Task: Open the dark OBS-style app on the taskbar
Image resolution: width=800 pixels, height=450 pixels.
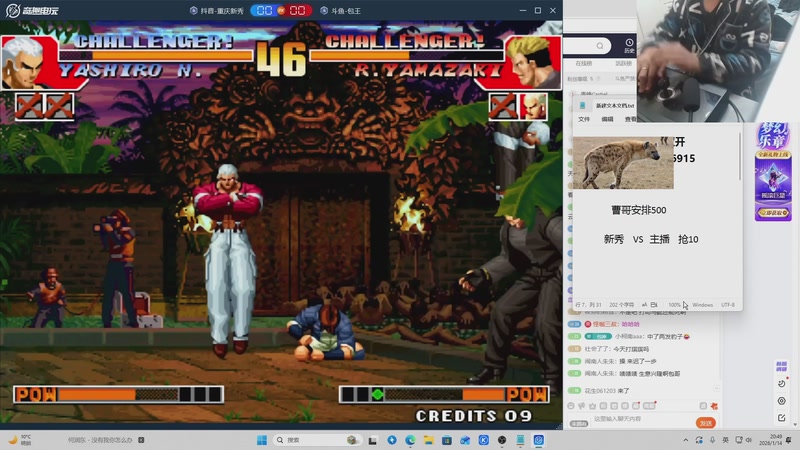Action: pos(502,440)
